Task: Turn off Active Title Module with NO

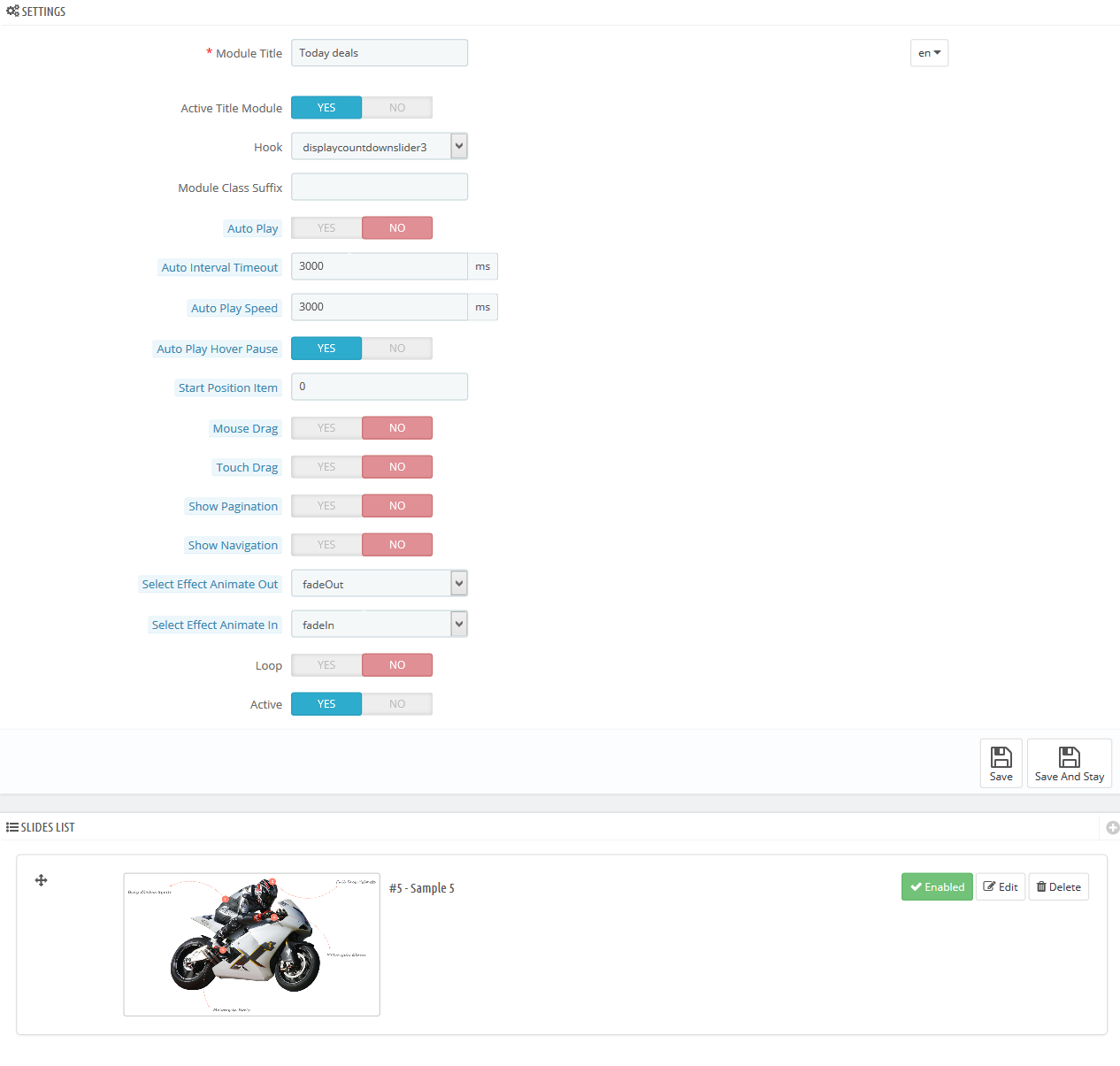Action: tap(397, 108)
